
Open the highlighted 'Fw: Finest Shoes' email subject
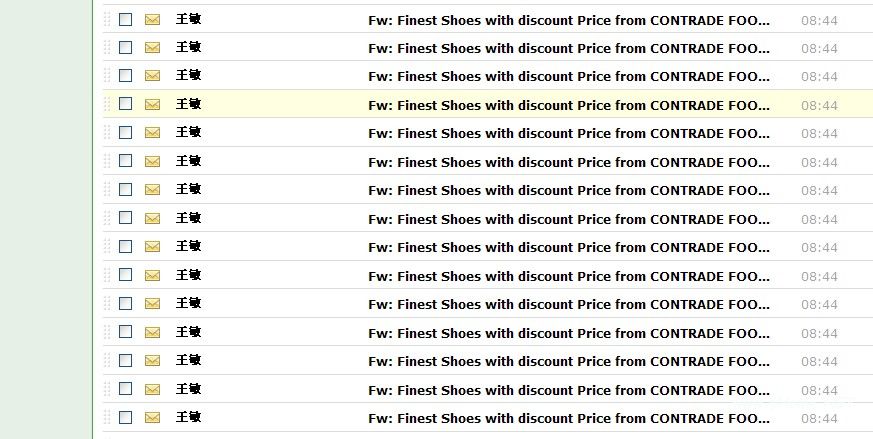coord(569,105)
